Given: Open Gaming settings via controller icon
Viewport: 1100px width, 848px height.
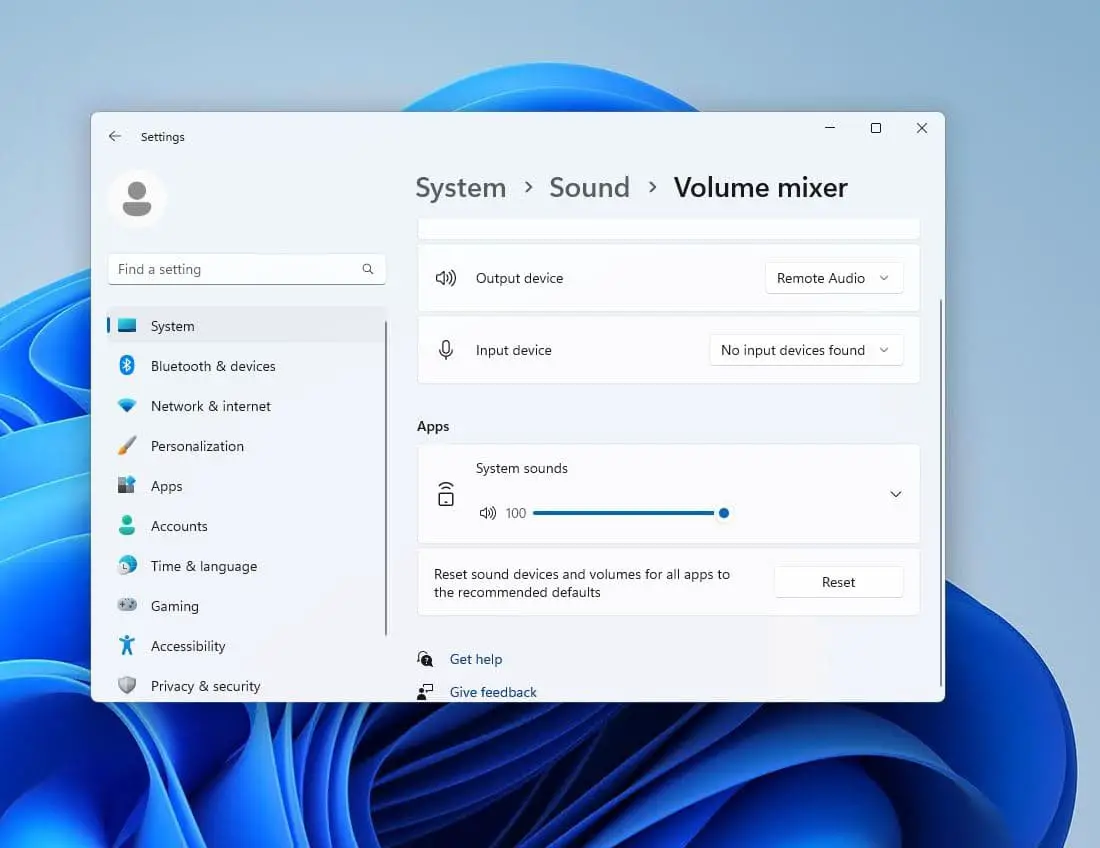Looking at the screenshot, I should (x=127, y=606).
